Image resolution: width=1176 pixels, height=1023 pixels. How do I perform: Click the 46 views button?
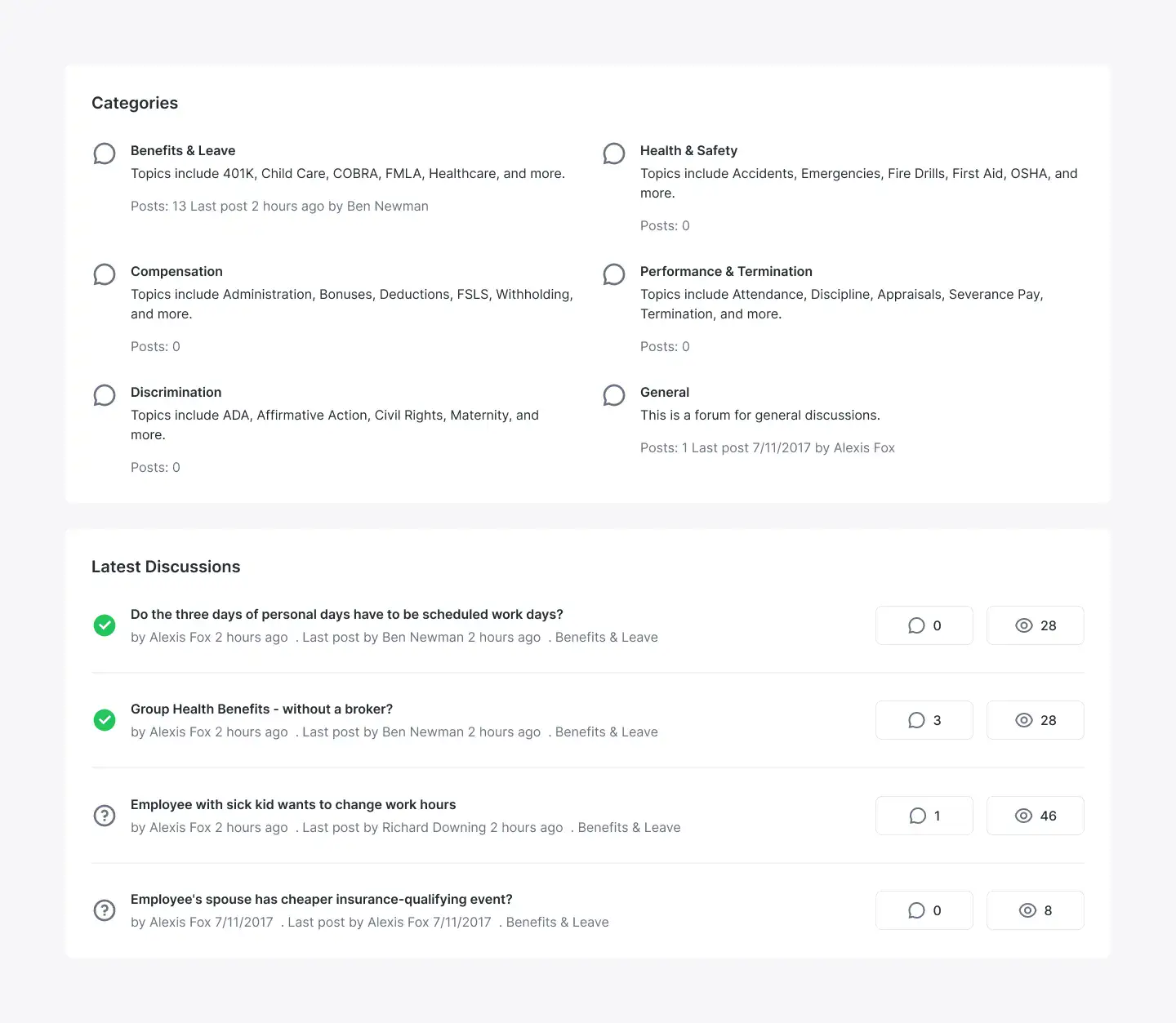click(1036, 816)
